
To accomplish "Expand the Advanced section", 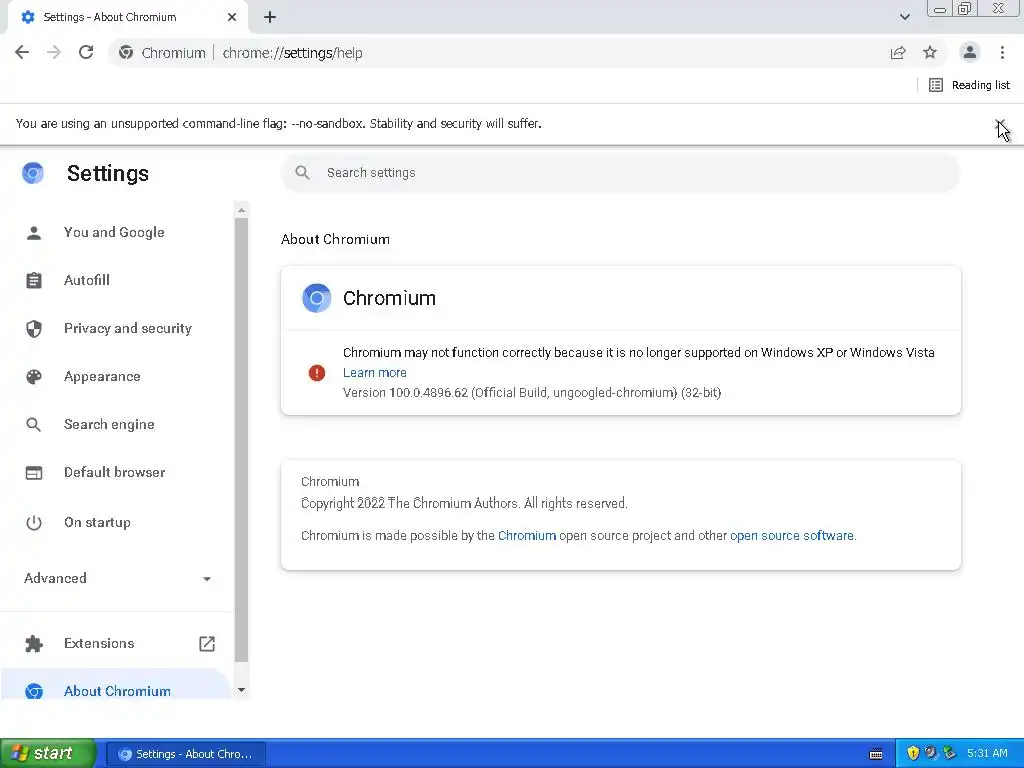I will (116, 578).
